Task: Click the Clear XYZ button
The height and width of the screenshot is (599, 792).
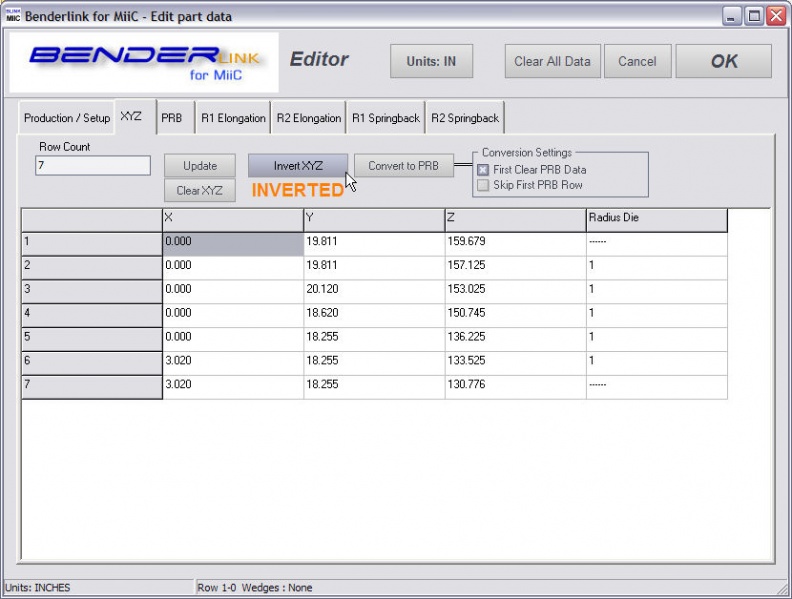Action: click(199, 191)
